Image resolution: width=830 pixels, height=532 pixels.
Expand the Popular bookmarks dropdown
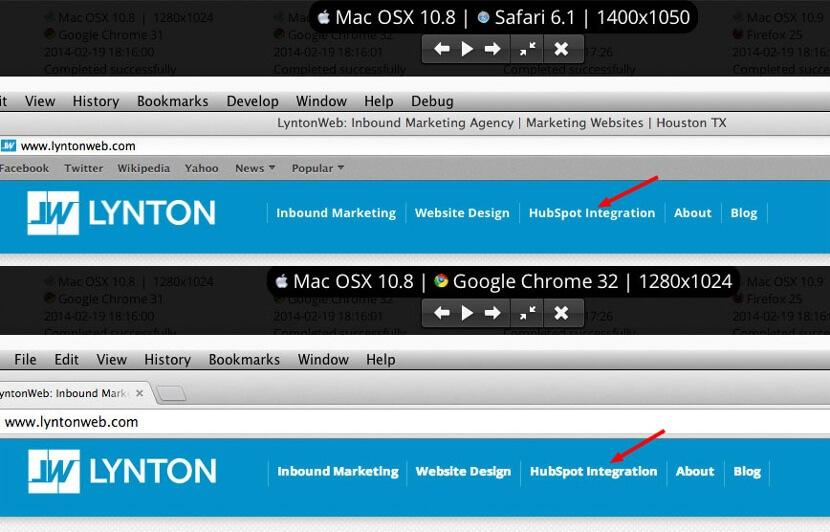pos(317,168)
